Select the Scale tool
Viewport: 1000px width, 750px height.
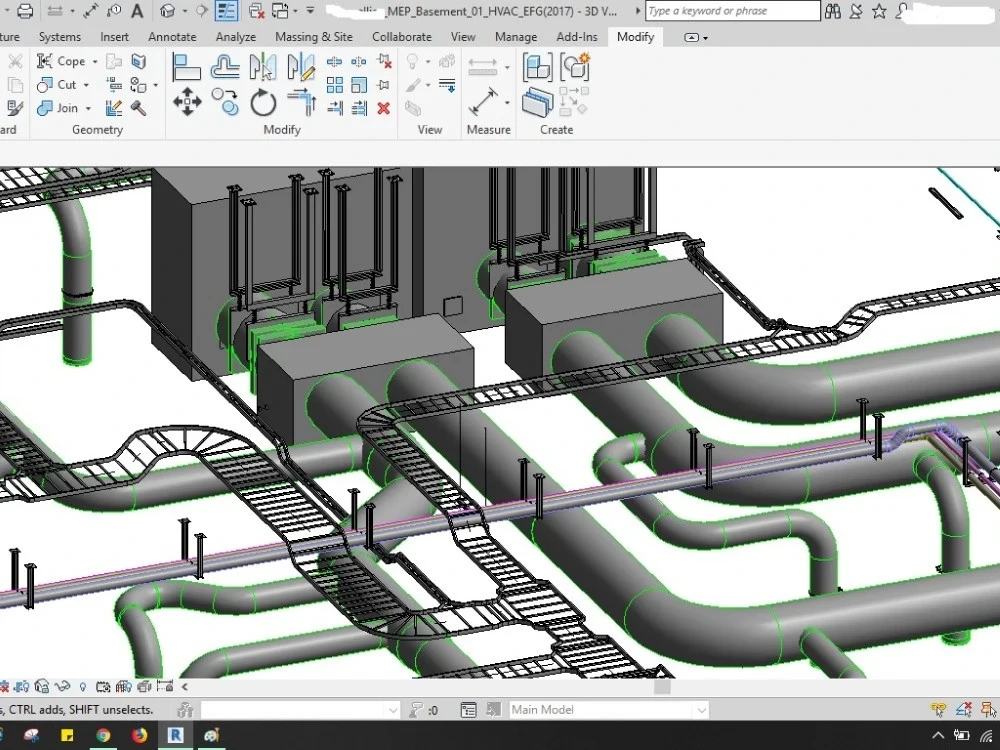[x=359, y=85]
